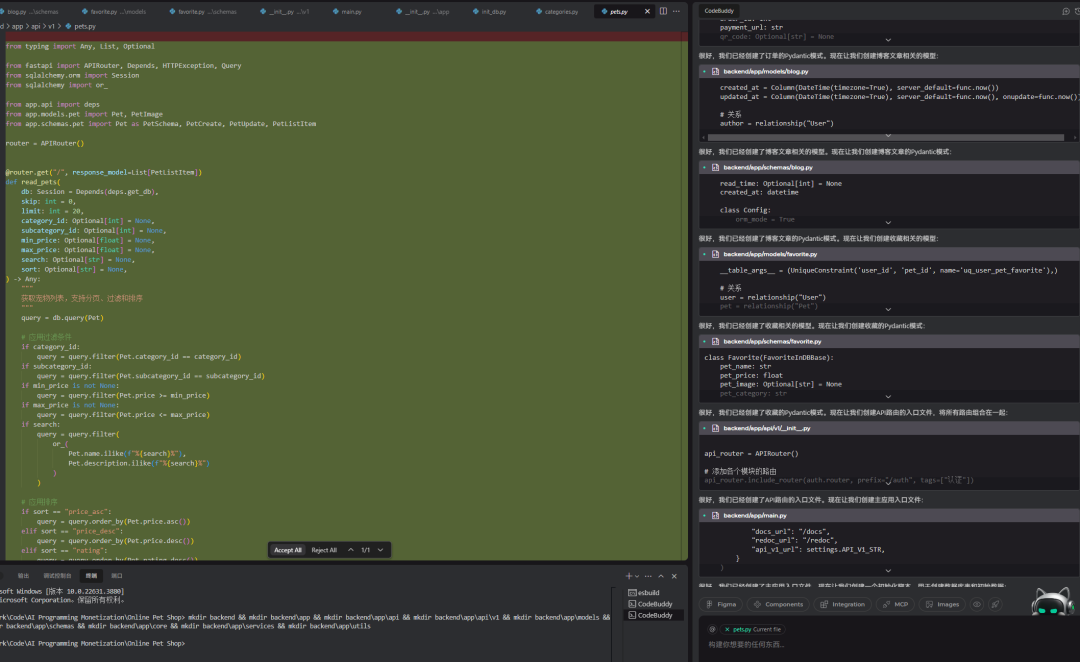
Task: Click the Reject All button
Action: click(x=324, y=550)
